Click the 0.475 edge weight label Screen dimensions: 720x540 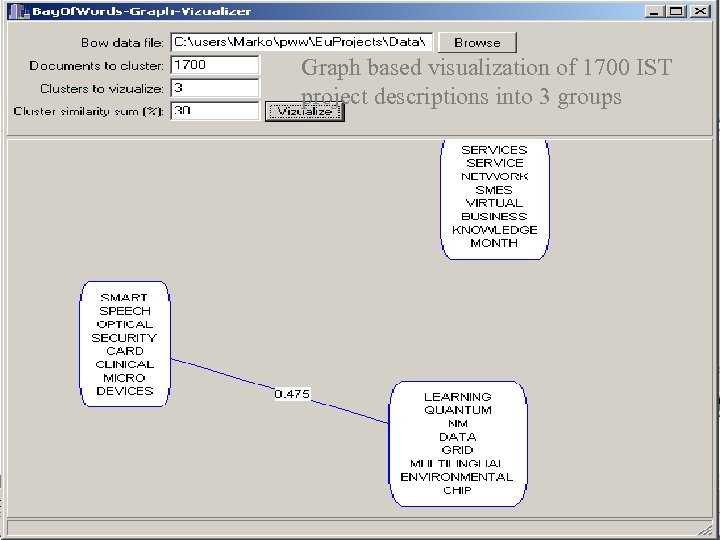(x=292, y=394)
